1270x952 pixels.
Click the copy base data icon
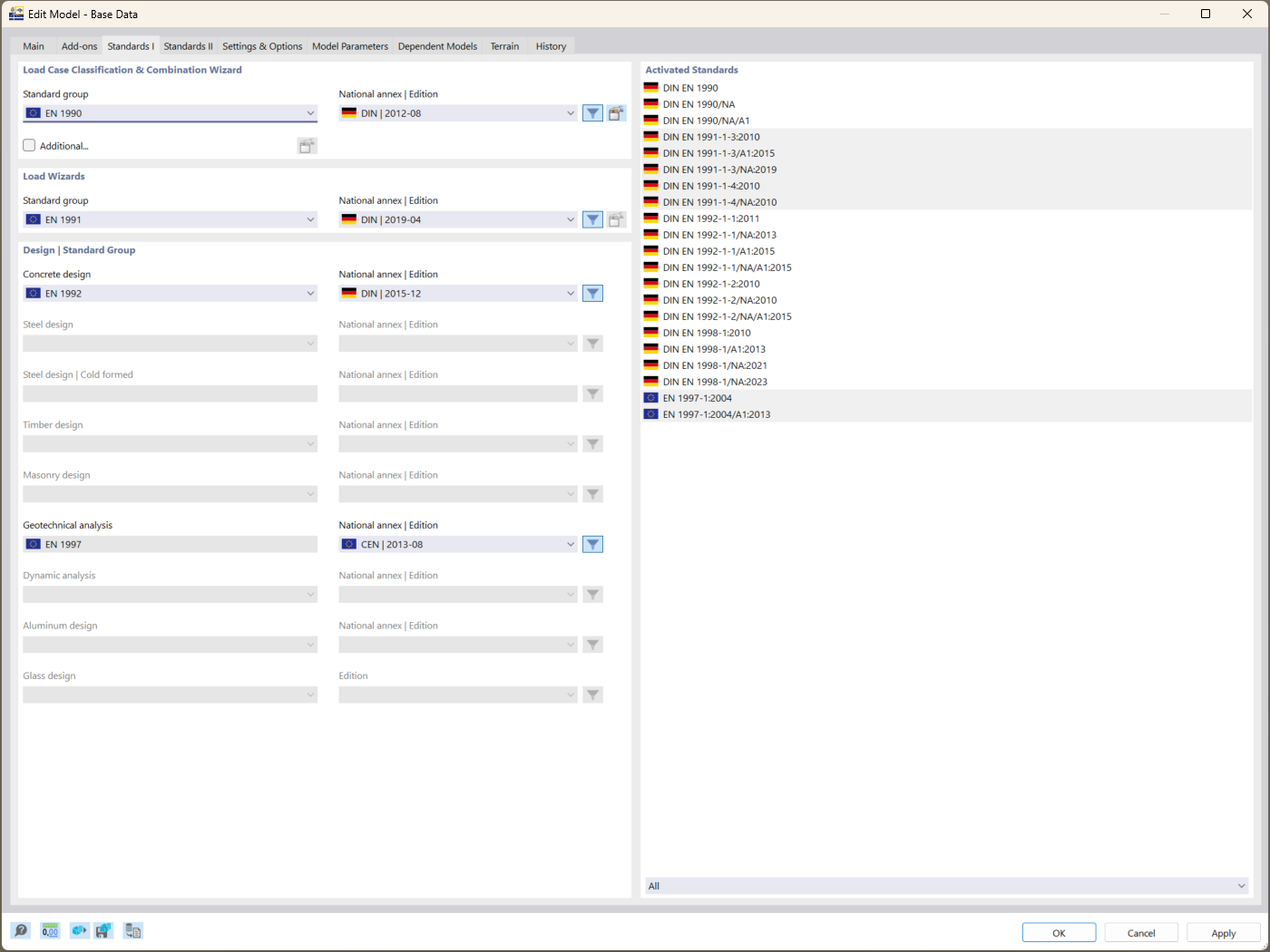click(132, 930)
